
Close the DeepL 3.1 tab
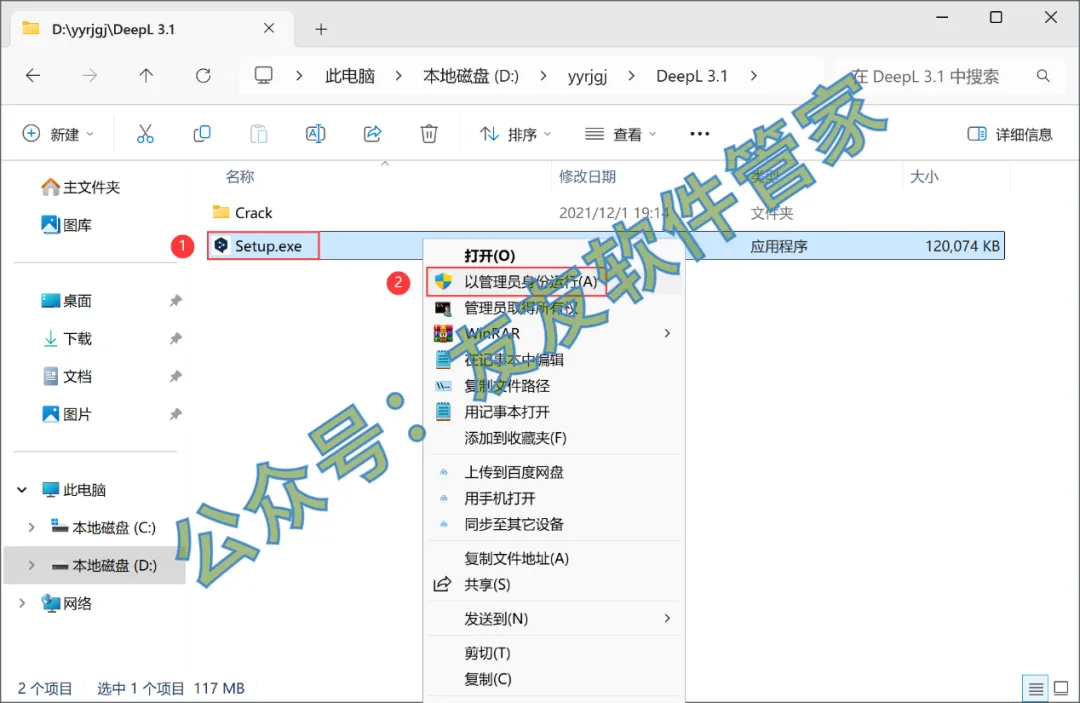[x=269, y=28]
